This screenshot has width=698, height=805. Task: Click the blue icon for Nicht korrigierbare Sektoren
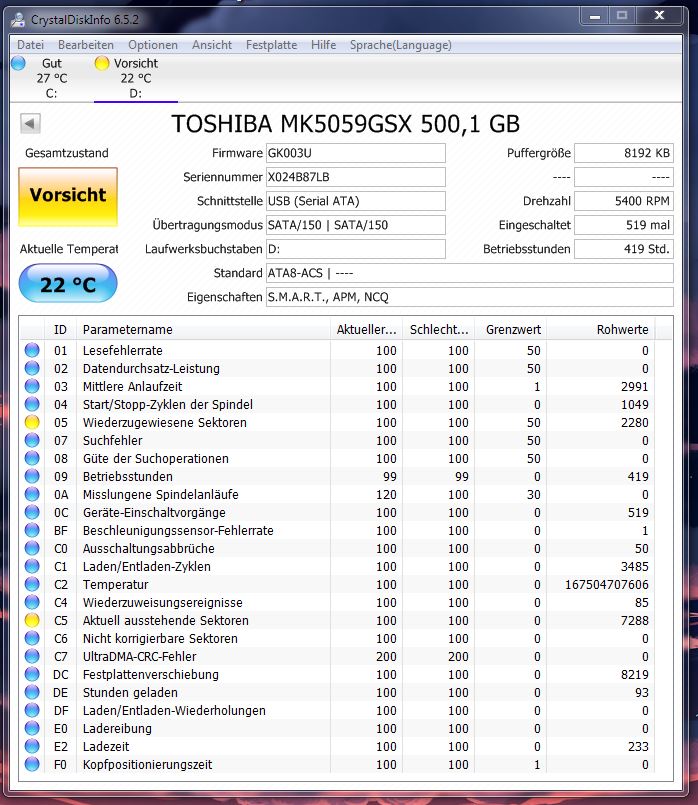(32, 638)
